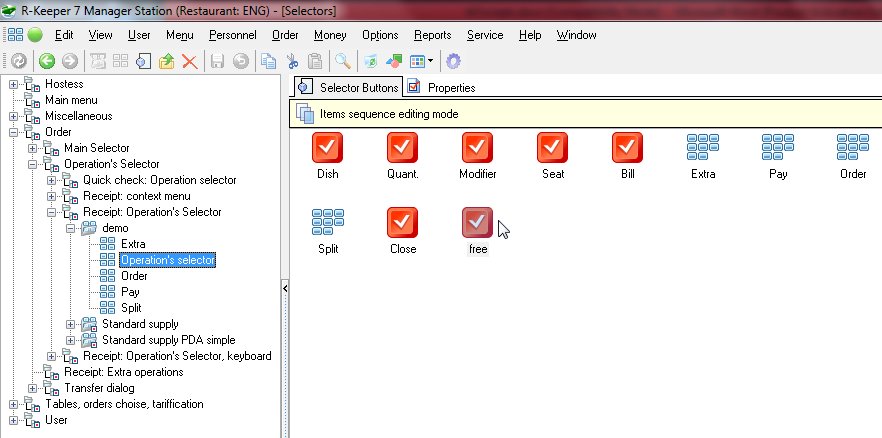Open the Service menu
The image size is (882, 438).
pos(485,35)
